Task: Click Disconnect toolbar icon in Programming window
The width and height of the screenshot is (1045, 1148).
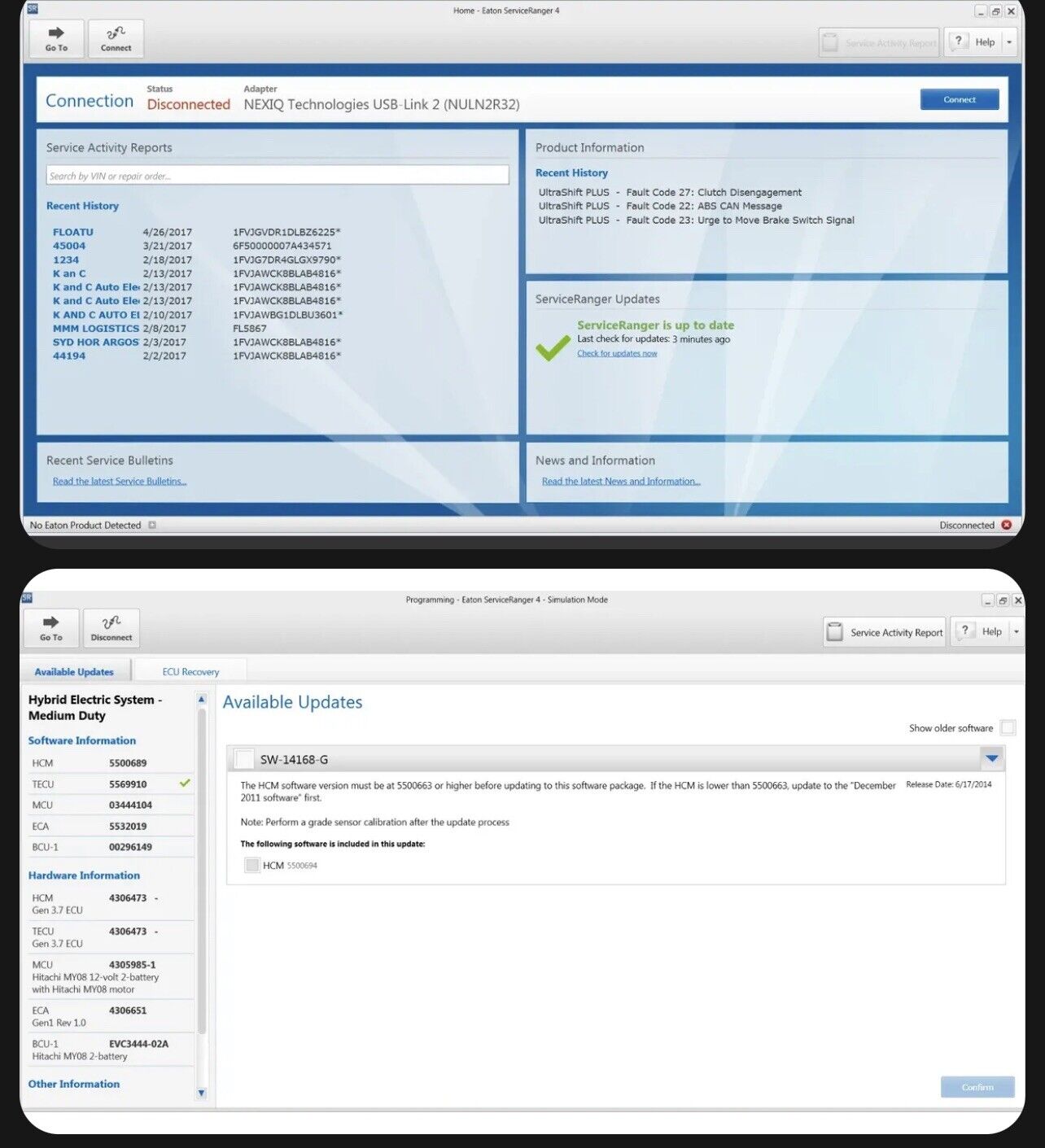Action: 111,628
